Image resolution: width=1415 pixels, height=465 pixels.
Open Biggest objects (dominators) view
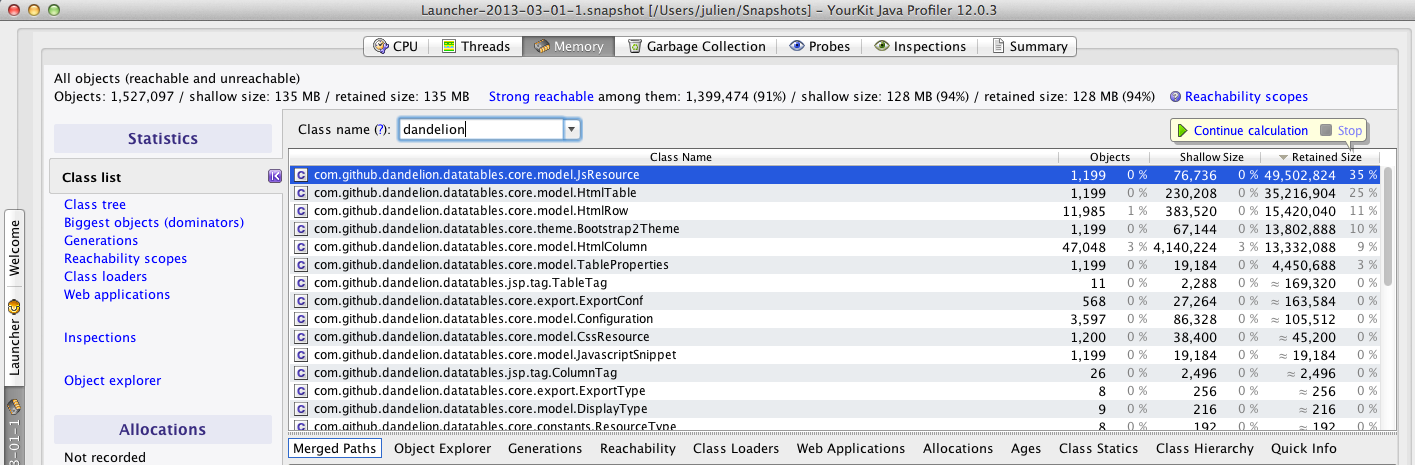coord(154,222)
